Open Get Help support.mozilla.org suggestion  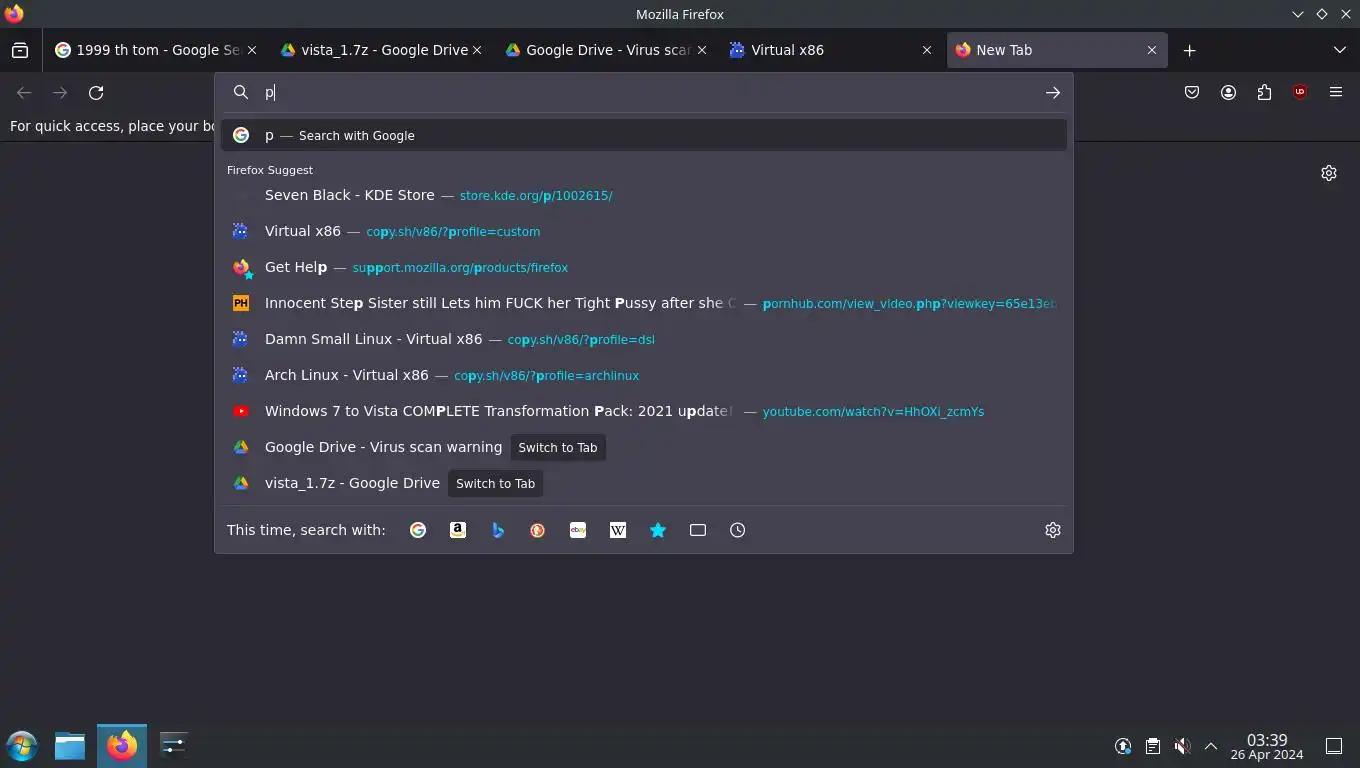point(644,267)
